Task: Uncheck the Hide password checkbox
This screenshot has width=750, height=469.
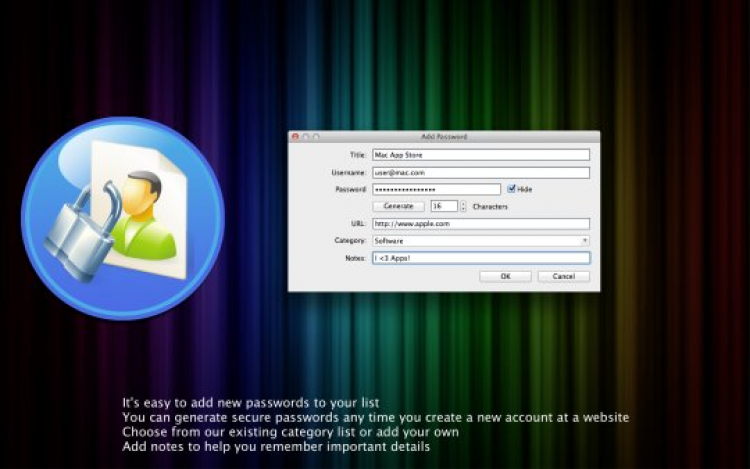Action: [x=511, y=189]
